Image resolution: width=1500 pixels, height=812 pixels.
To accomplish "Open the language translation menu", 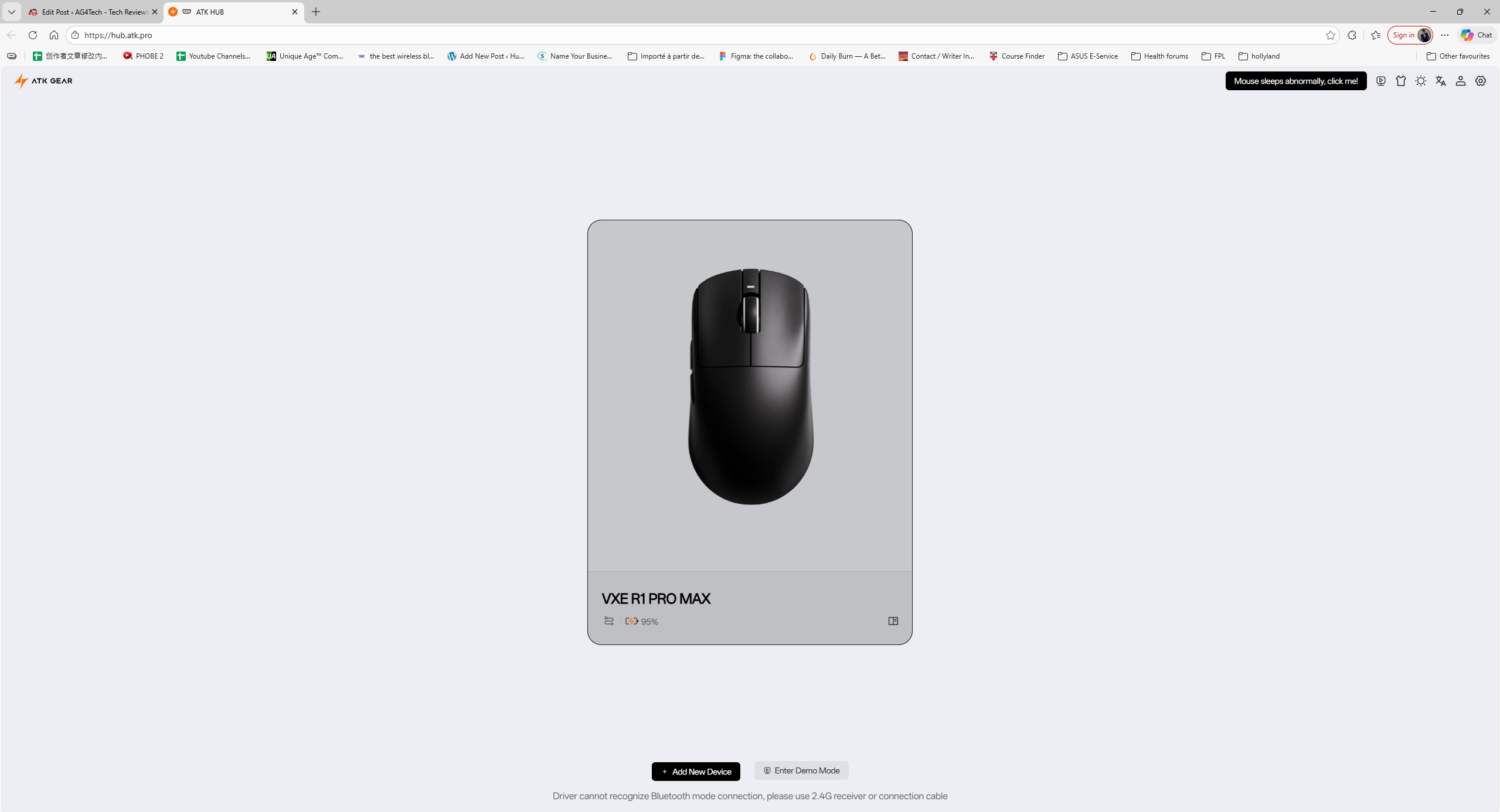I will tap(1441, 81).
